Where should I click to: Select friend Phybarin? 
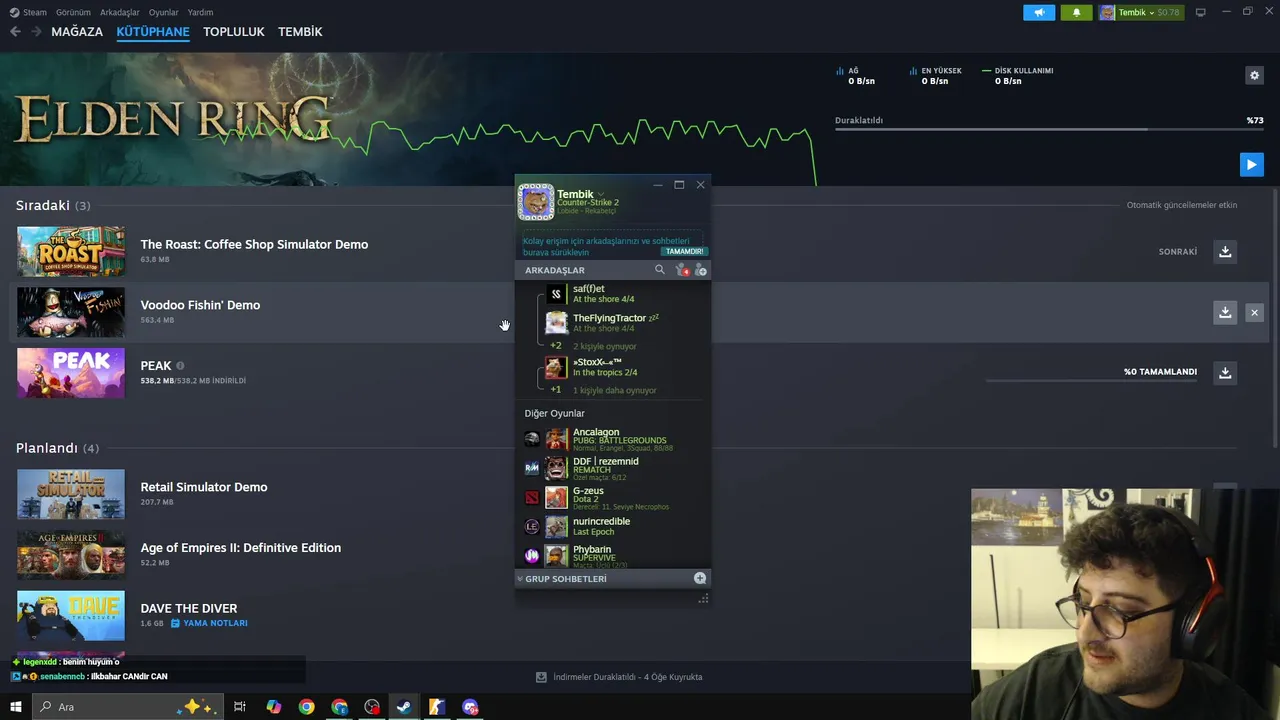[613, 555]
